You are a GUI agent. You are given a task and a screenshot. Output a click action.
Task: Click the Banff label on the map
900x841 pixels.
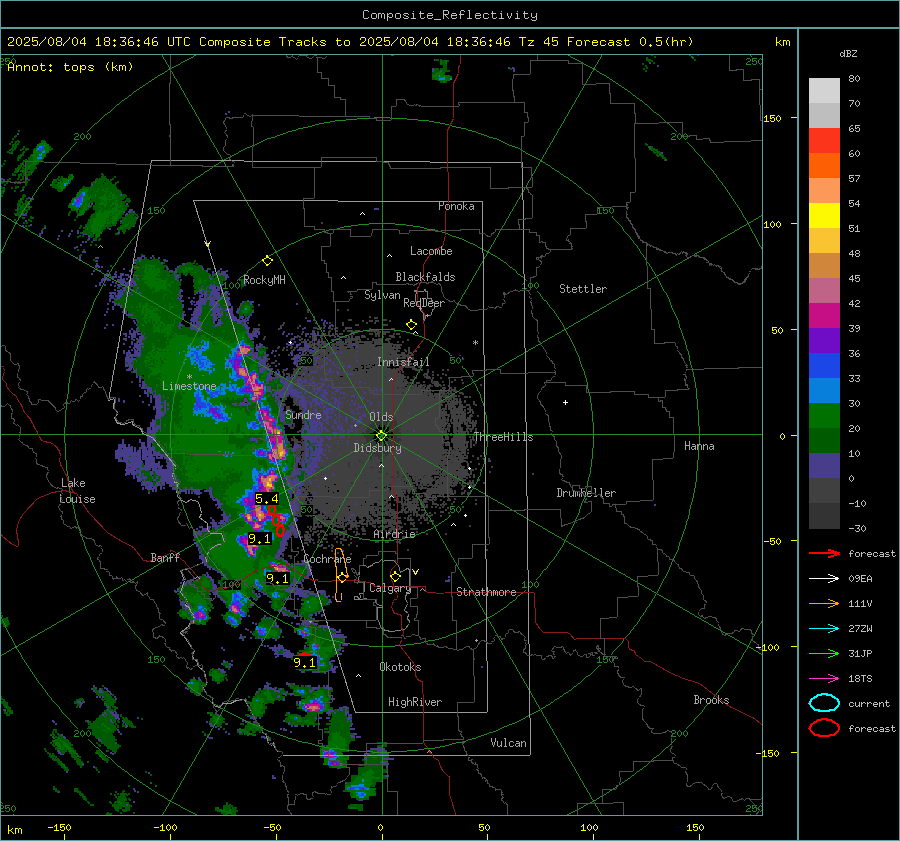click(x=165, y=558)
